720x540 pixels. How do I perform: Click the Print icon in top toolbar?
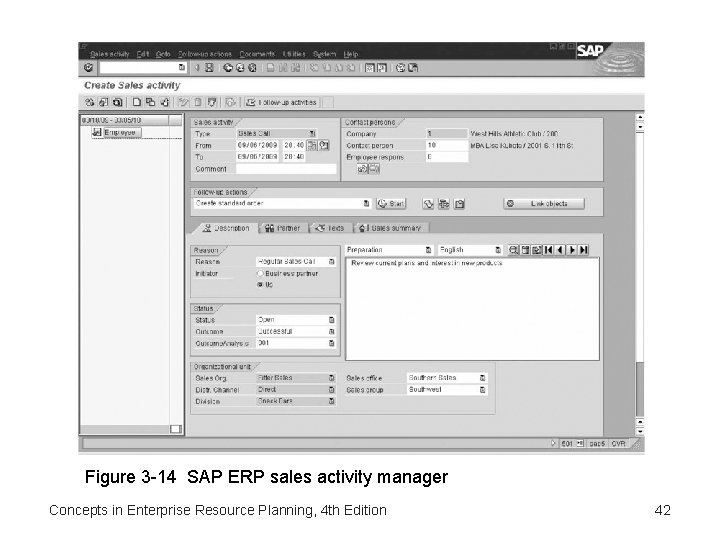[271, 68]
